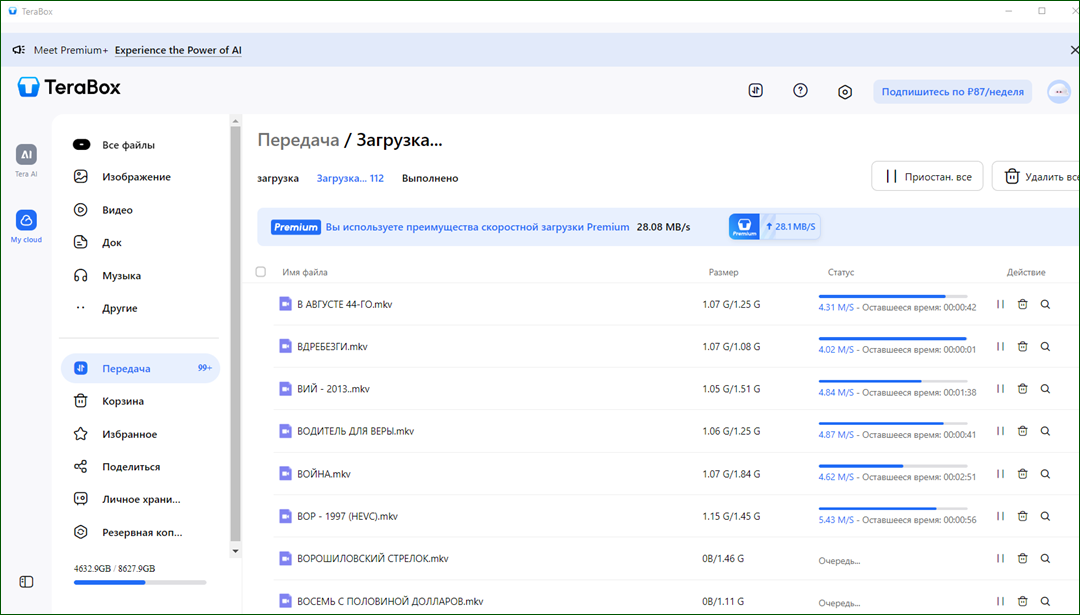This screenshot has width=1080, height=615.
Task: Delete В АВГУСТЕ 44-ГО.mkv upload task
Action: click(x=1023, y=304)
